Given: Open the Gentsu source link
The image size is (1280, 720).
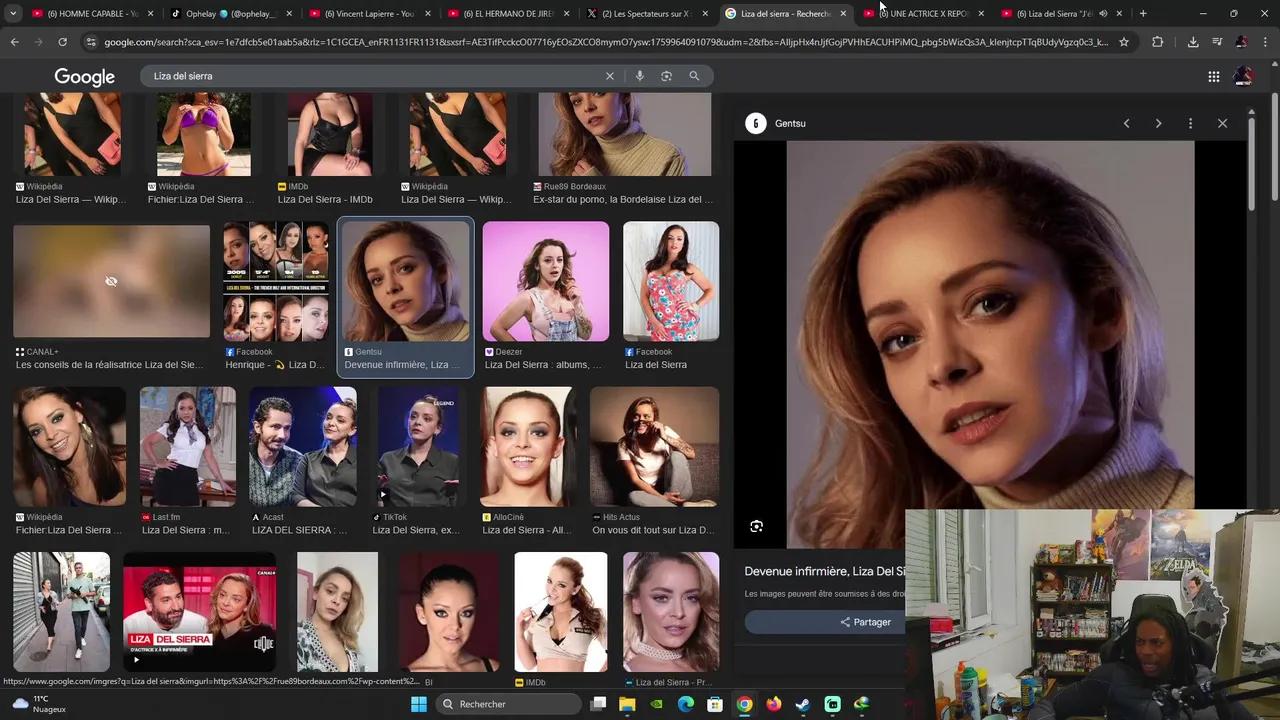Looking at the screenshot, I should tap(789, 123).
